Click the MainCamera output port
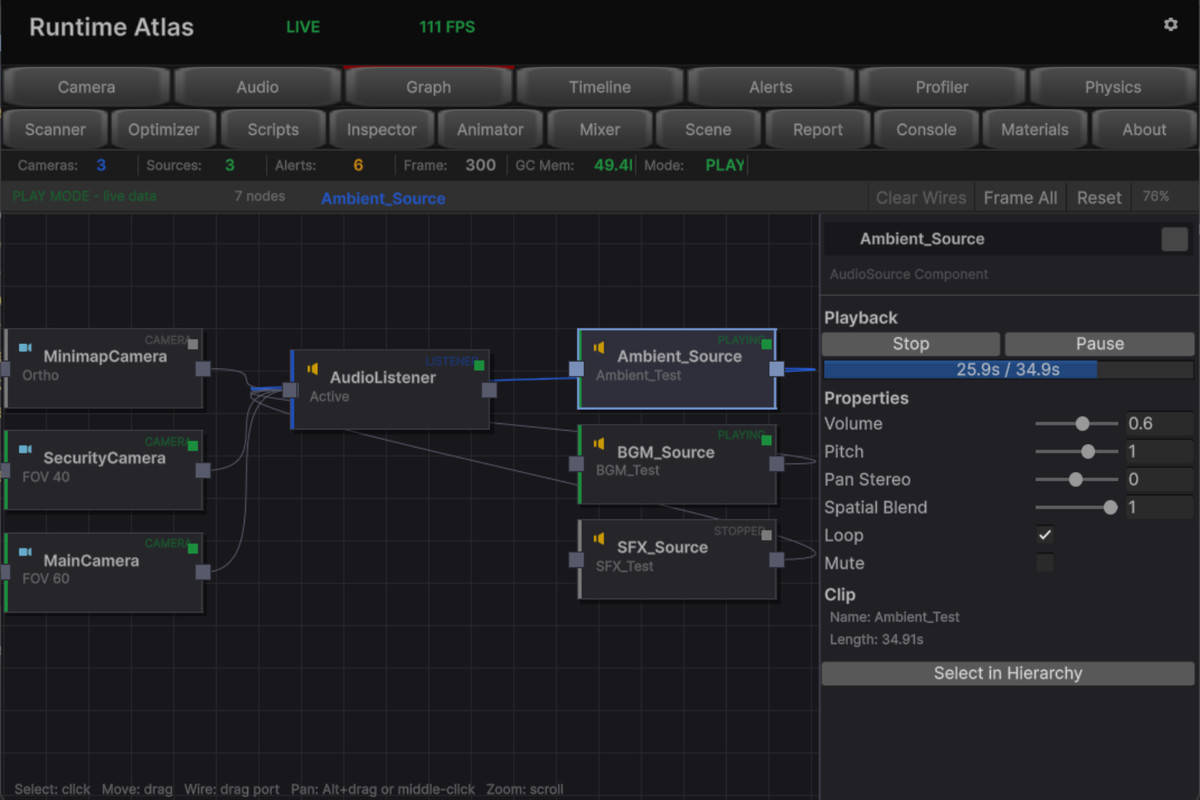This screenshot has height=800, width=1200. click(203, 572)
